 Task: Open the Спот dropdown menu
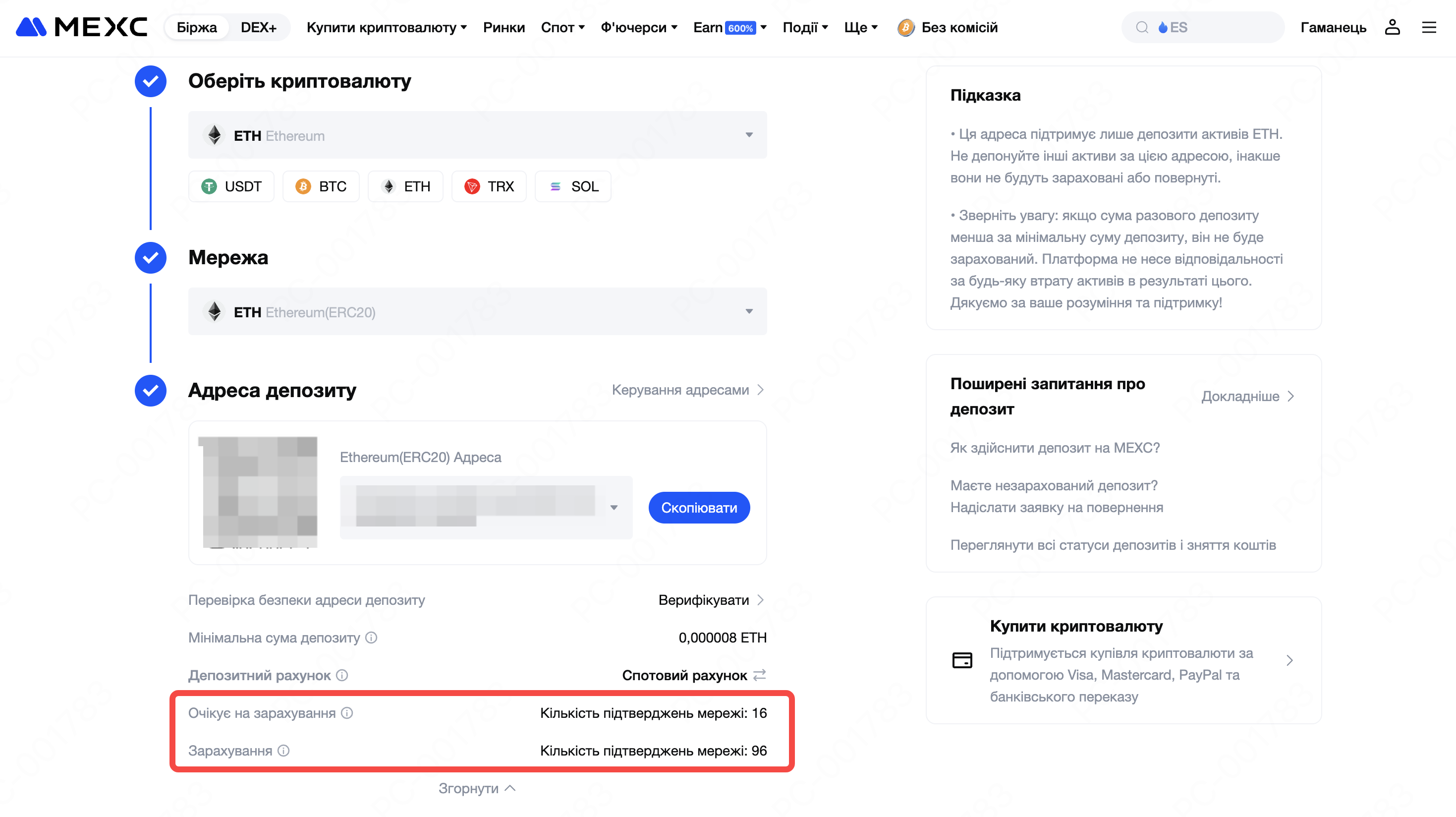[x=563, y=27]
